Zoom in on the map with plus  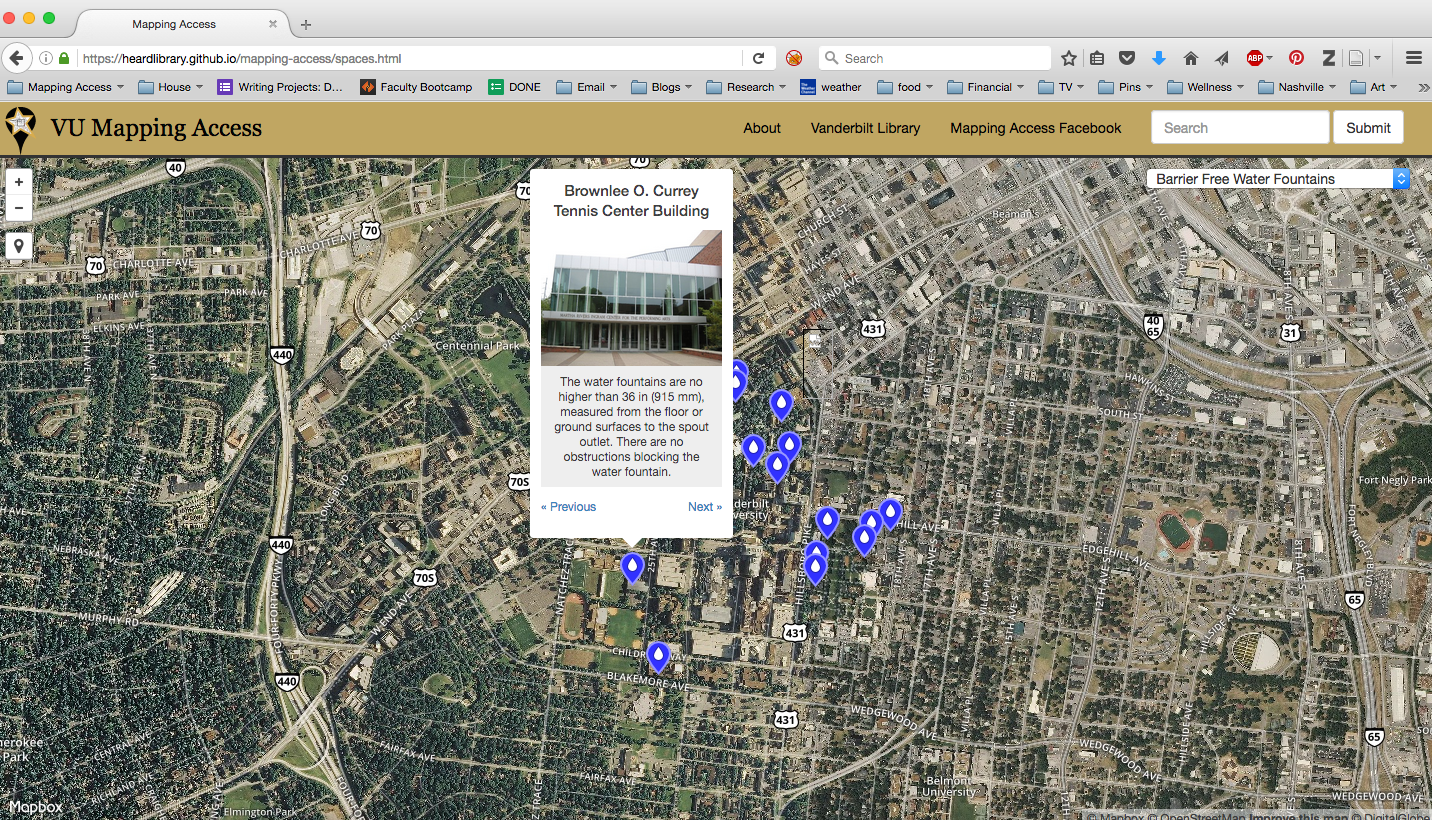[19, 182]
